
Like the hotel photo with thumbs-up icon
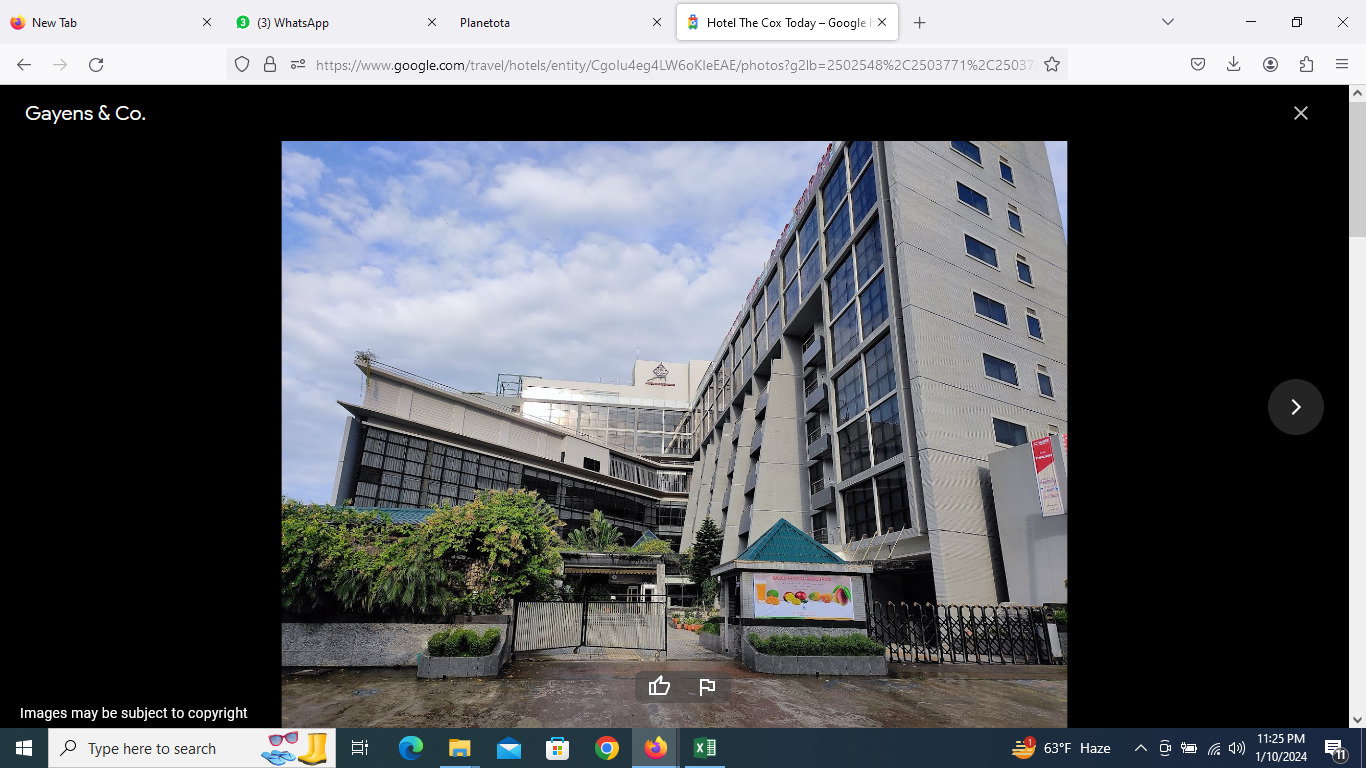(x=659, y=686)
